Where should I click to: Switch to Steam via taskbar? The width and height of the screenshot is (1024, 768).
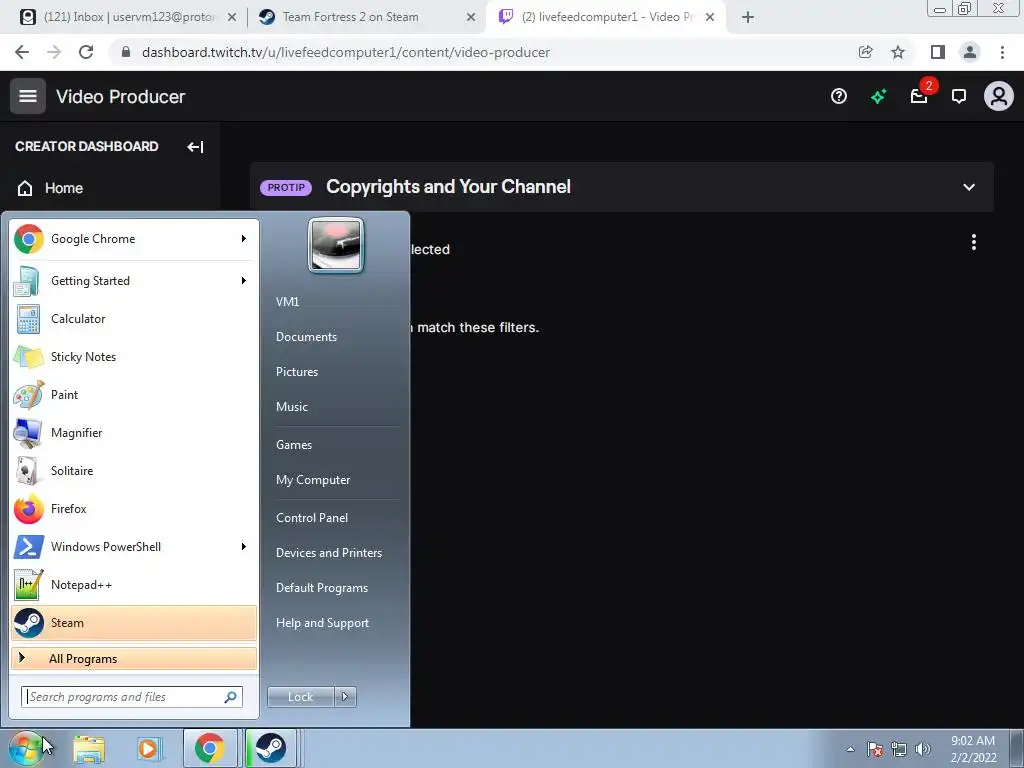tap(271, 748)
